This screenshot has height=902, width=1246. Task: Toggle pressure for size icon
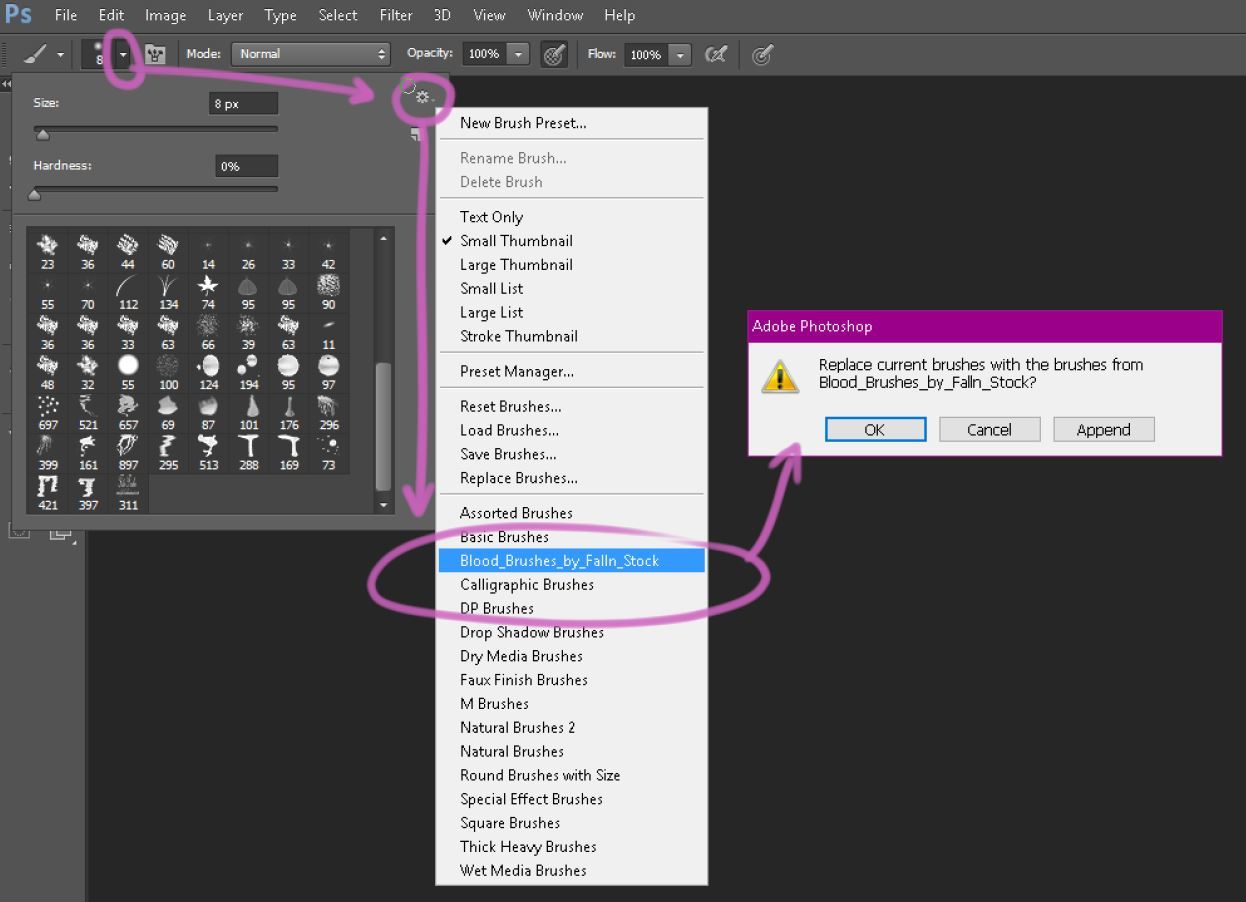762,54
